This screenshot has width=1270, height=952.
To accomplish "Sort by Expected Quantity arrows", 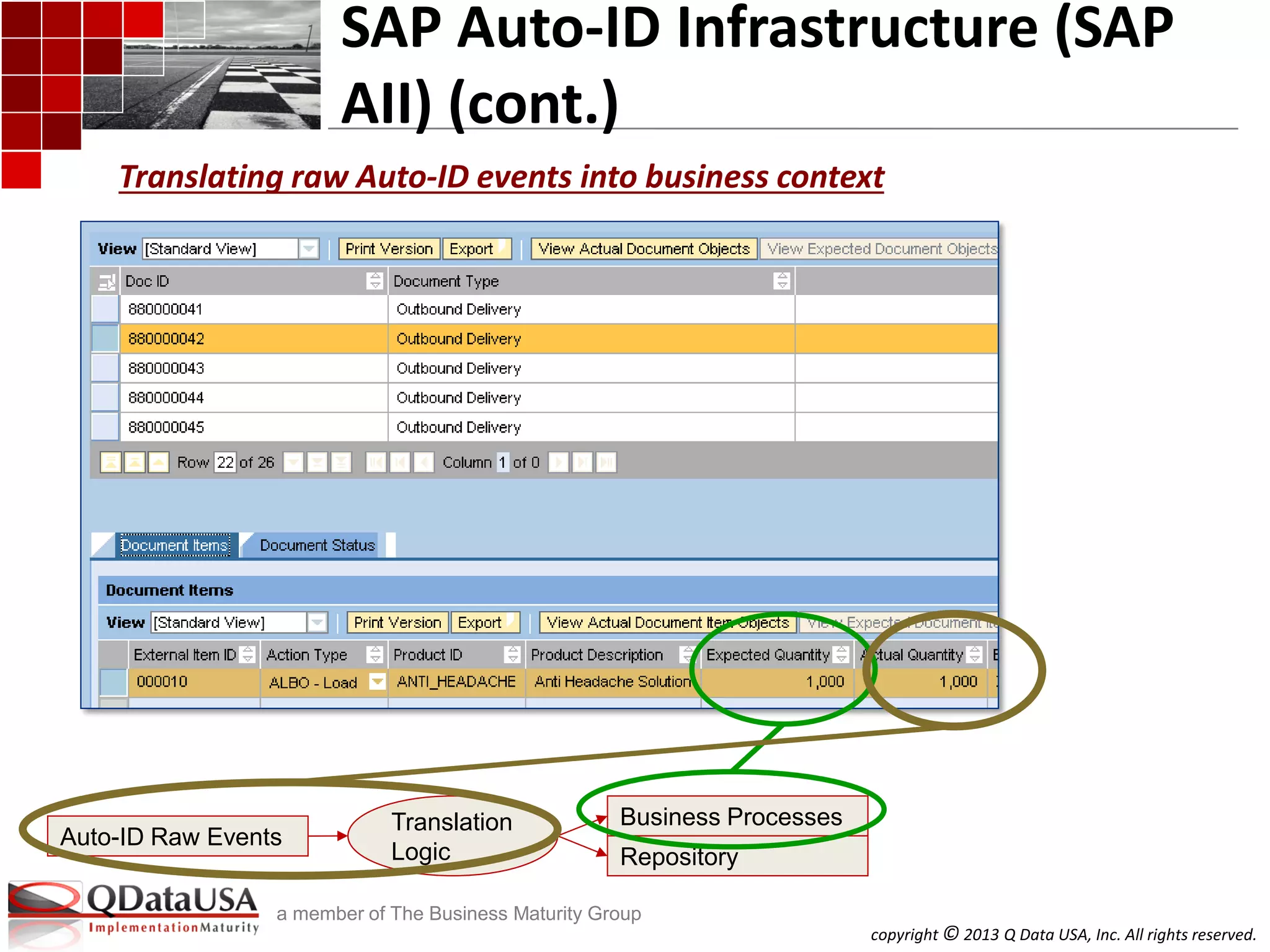I will [841, 654].
